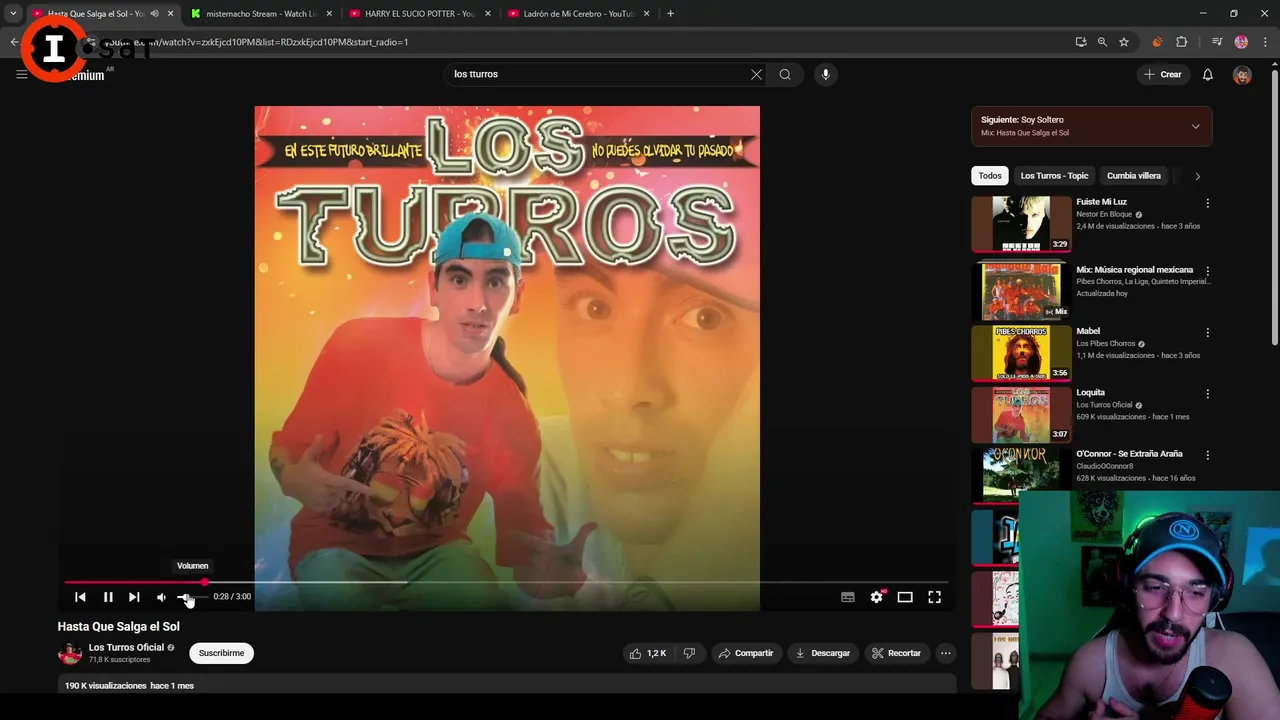Open a new browser tab
The image size is (1280, 720).
(670, 14)
